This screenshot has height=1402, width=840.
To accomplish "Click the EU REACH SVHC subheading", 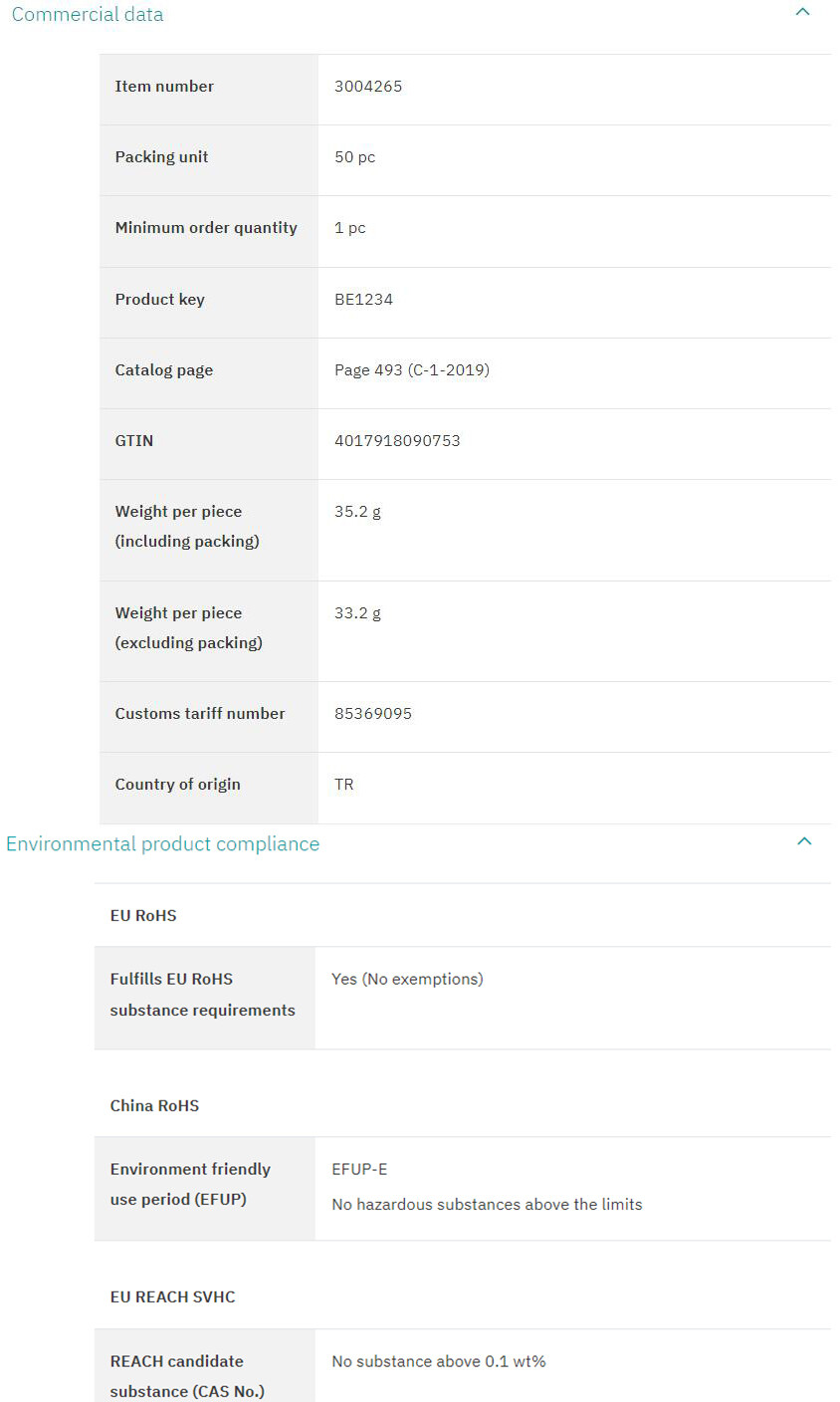I will (172, 1296).
